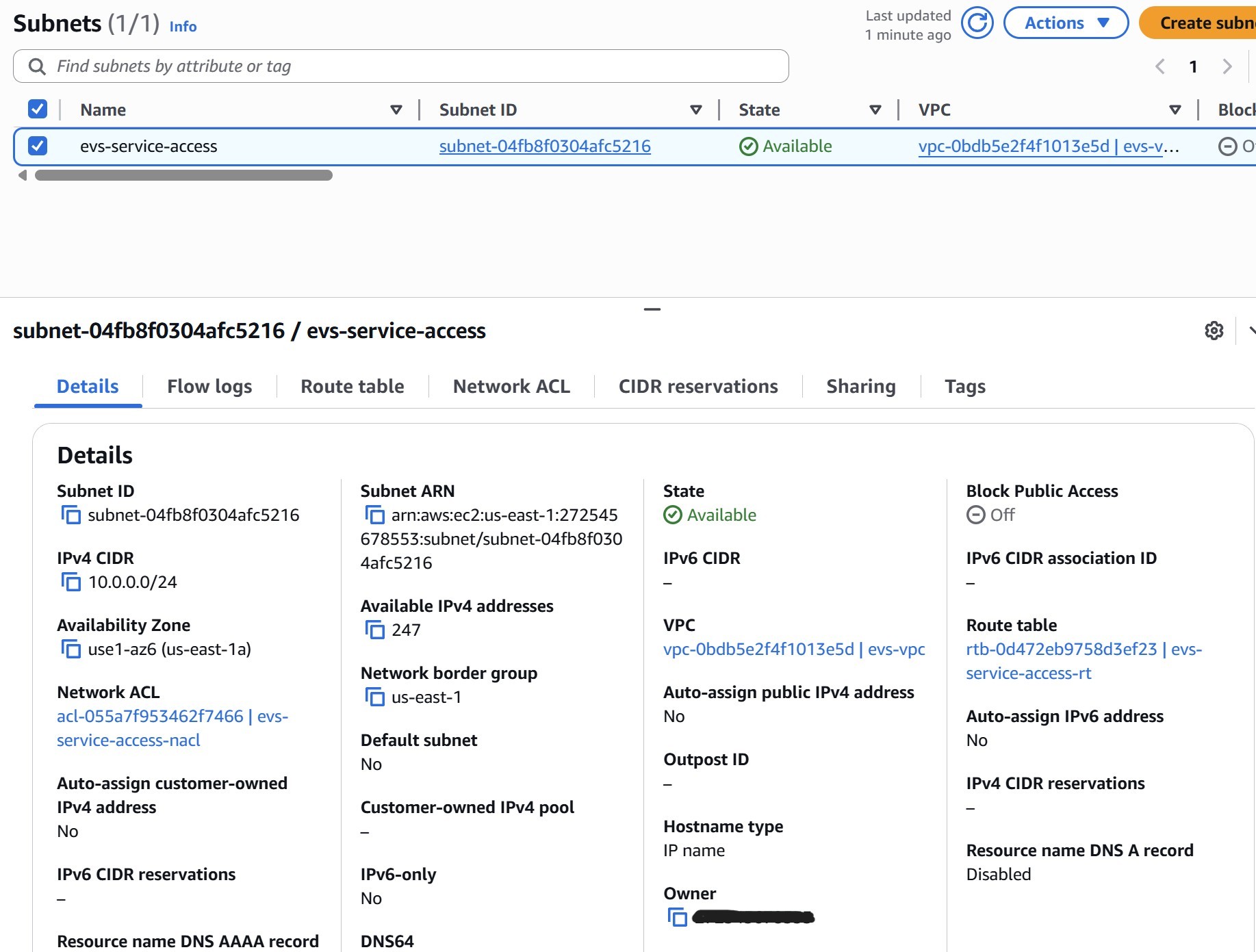The width and height of the screenshot is (1256, 952).
Task: Copy the Subnet ARN
Action: click(374, 515)
